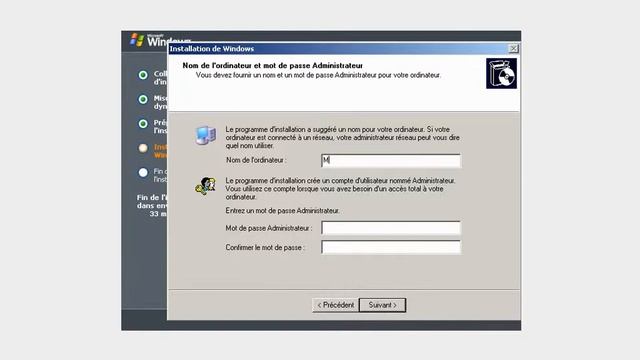Click the 'Nom de l'ordinateur :' label
Image resolution: width=640 pixels, height=360 pixels.
[256, 160]
